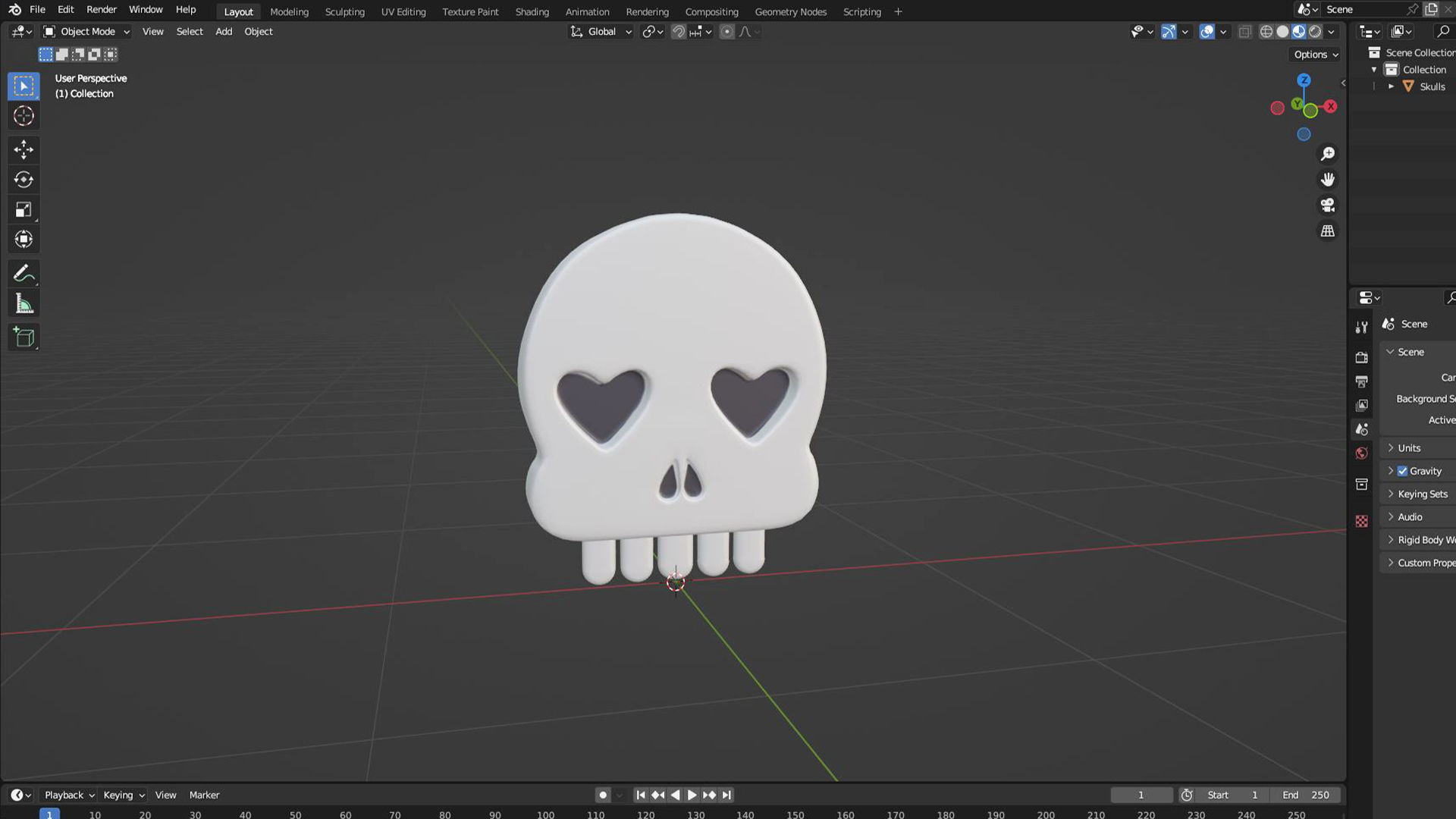The width and height of the screenshot is (1456, 819).
Task: Open the Render menu
Action: point(102,10)
